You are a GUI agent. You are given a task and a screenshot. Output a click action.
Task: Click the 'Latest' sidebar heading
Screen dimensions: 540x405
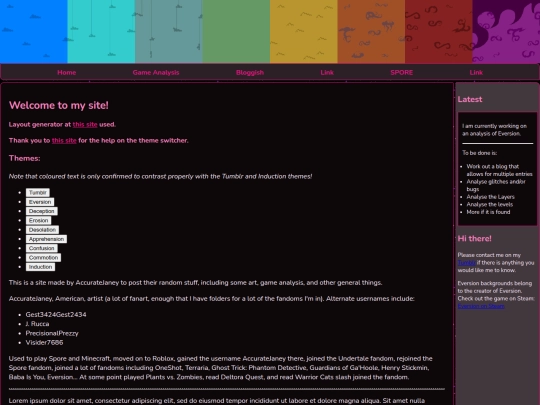coord(470,100)
